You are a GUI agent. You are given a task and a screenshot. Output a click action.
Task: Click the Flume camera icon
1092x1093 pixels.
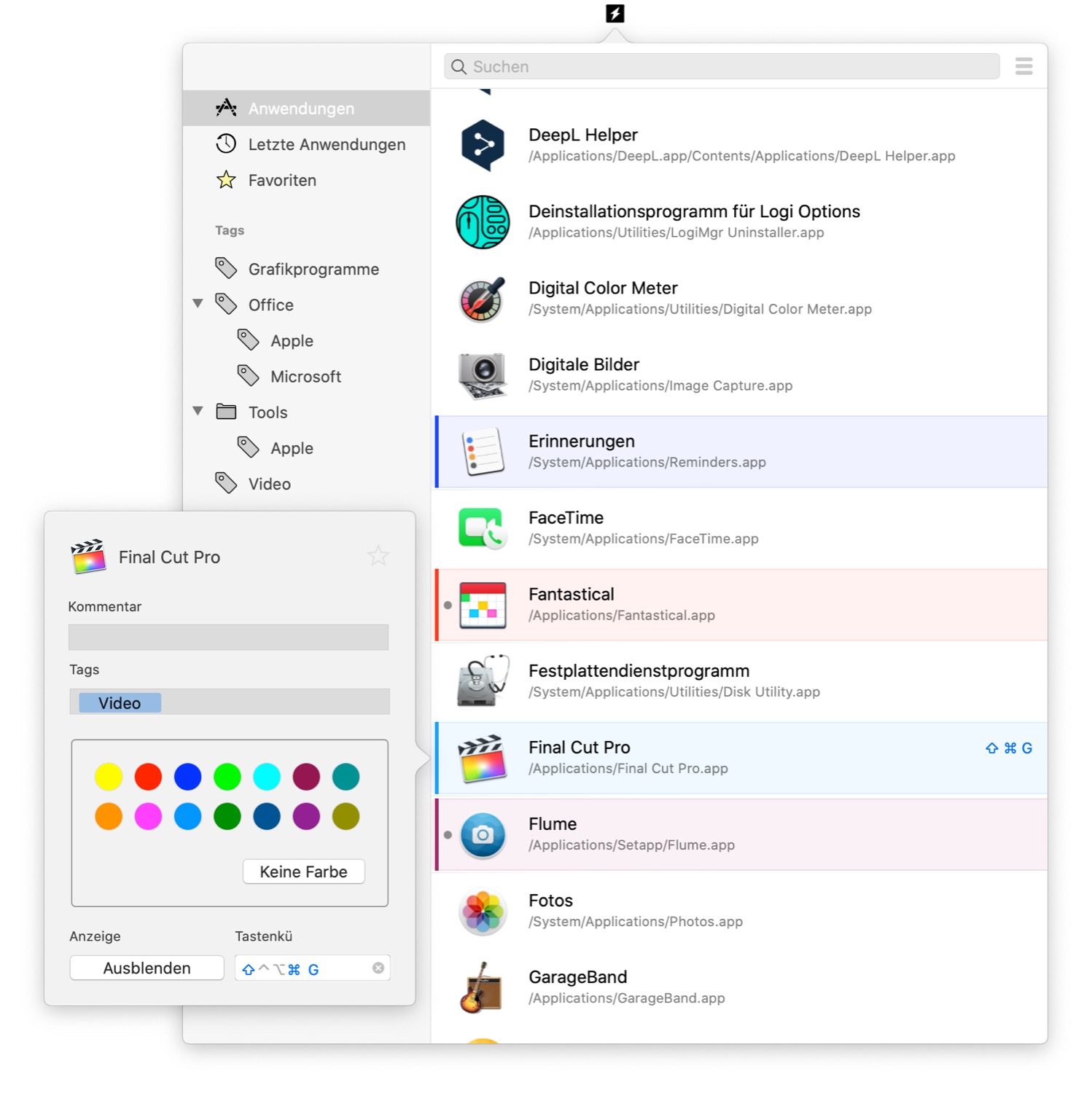pyautogui.click(x=482, y=834)
